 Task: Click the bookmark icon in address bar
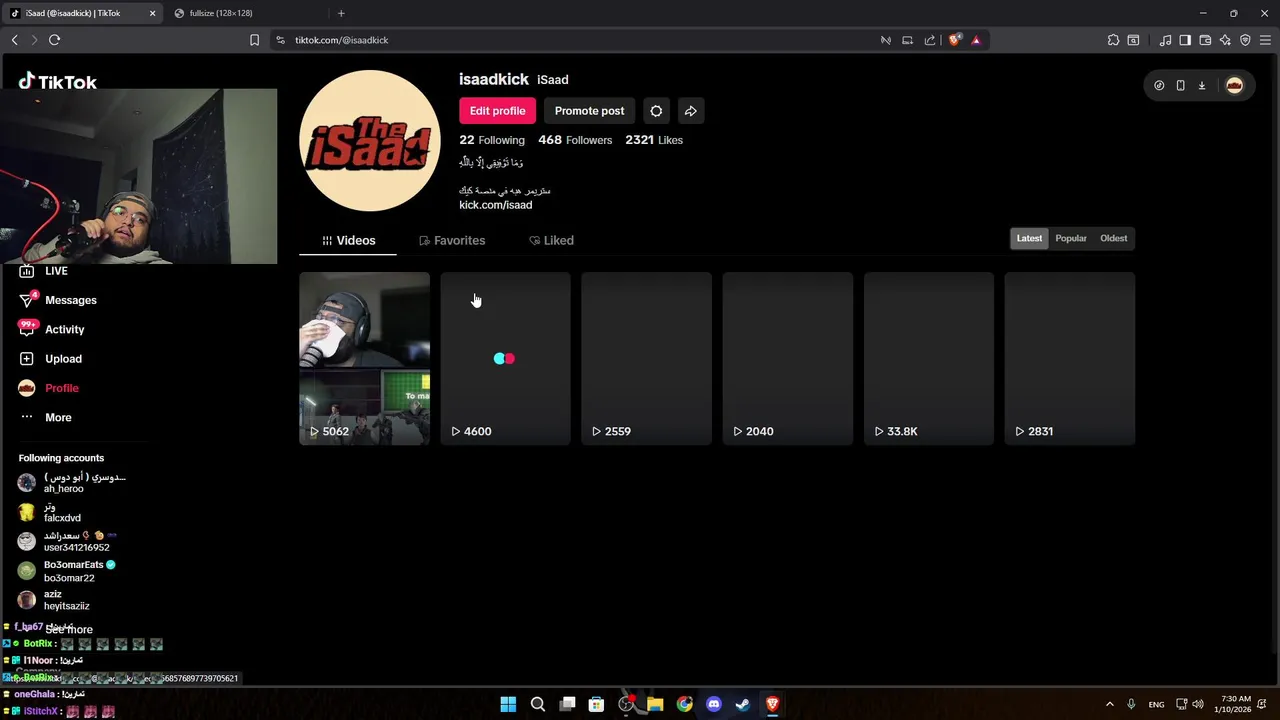click(x=254, y=40)
